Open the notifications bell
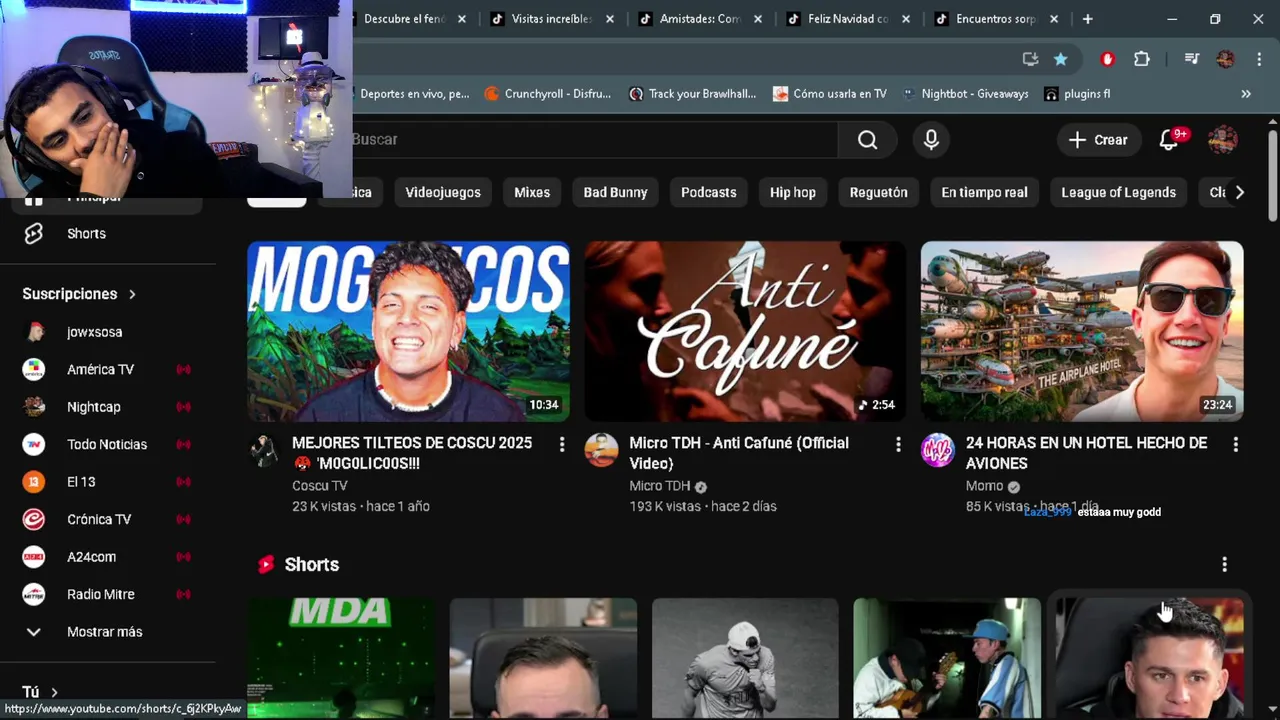Image resolution: width=1280 pixels, height=720 pixels. (1168, 140)
